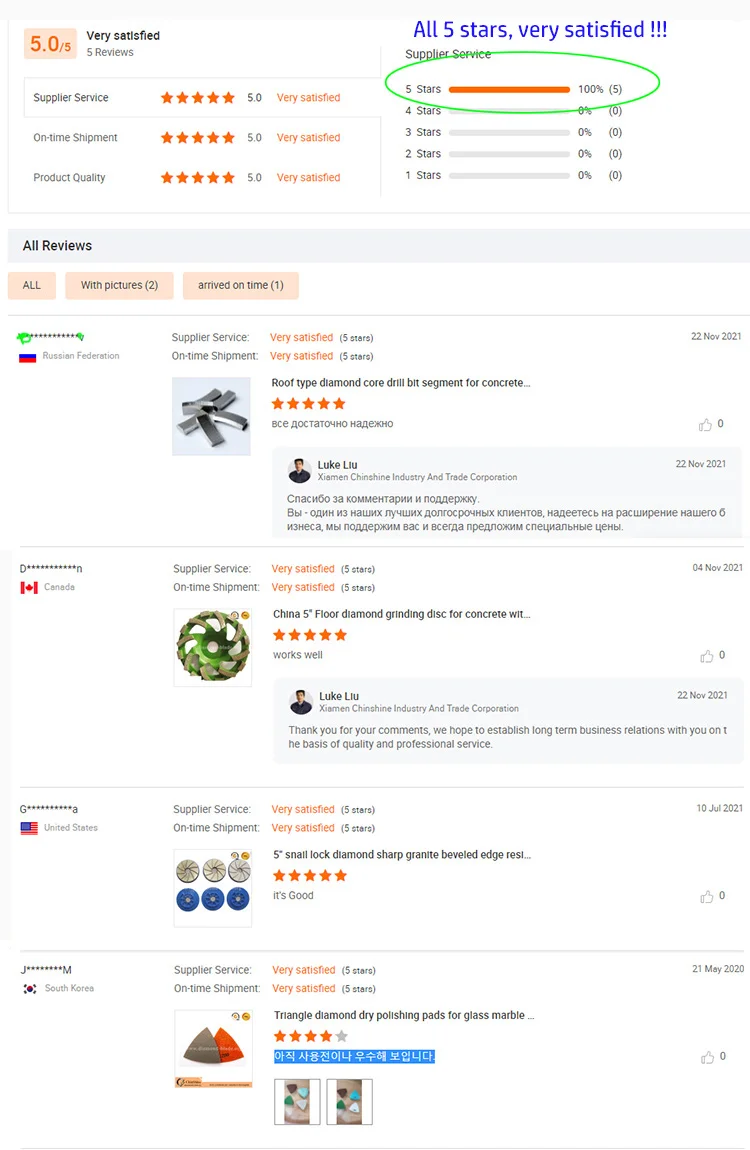Open the snail lock polishing pads thumbnail
This screenshot has height=1150, width=750.
(213, 888)
